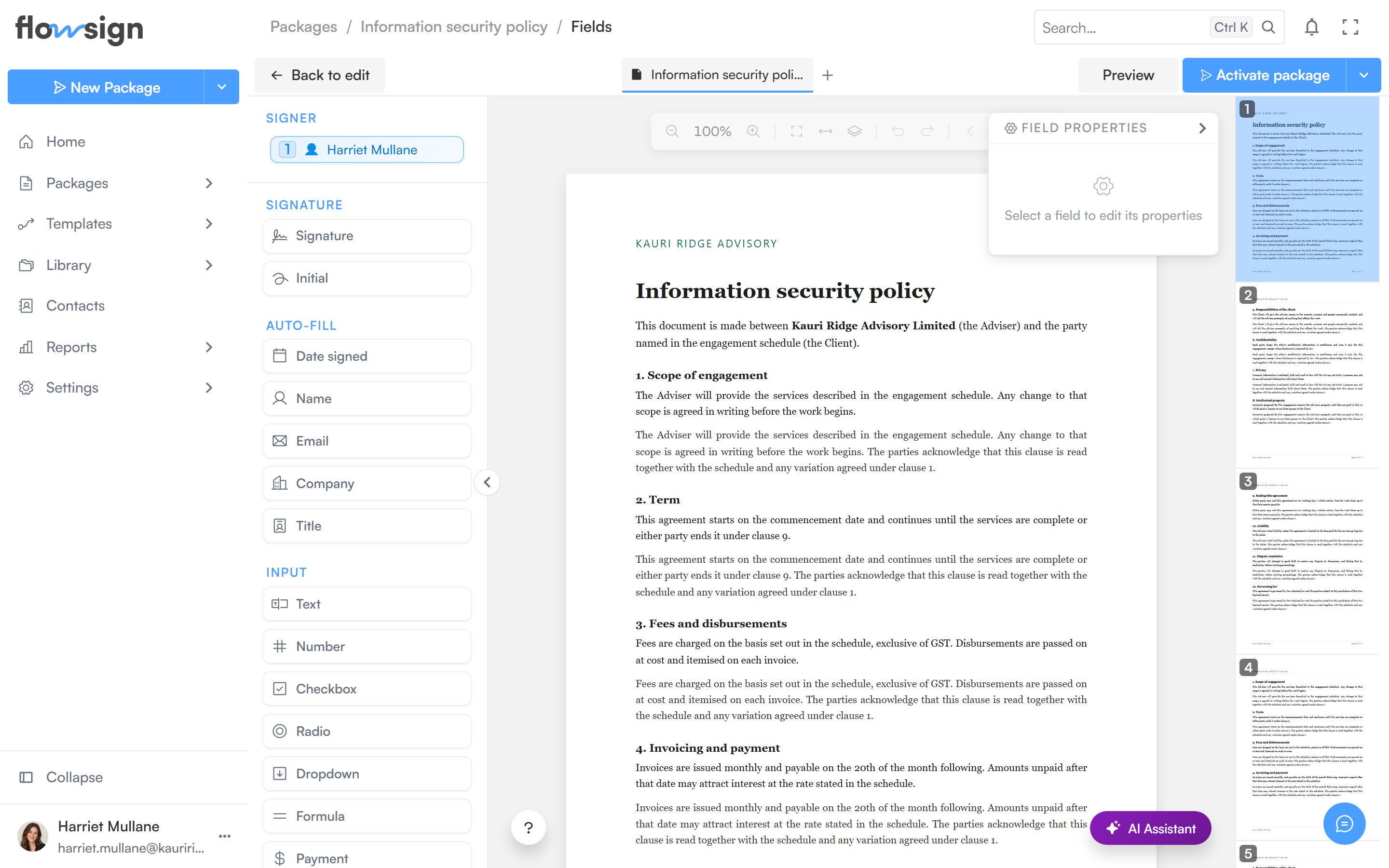Image resolution: width=1389 pixels, height=868 pixels.
Task: Collapse the left sidebar
Action: pyautogui.click(x=61, y=777)
